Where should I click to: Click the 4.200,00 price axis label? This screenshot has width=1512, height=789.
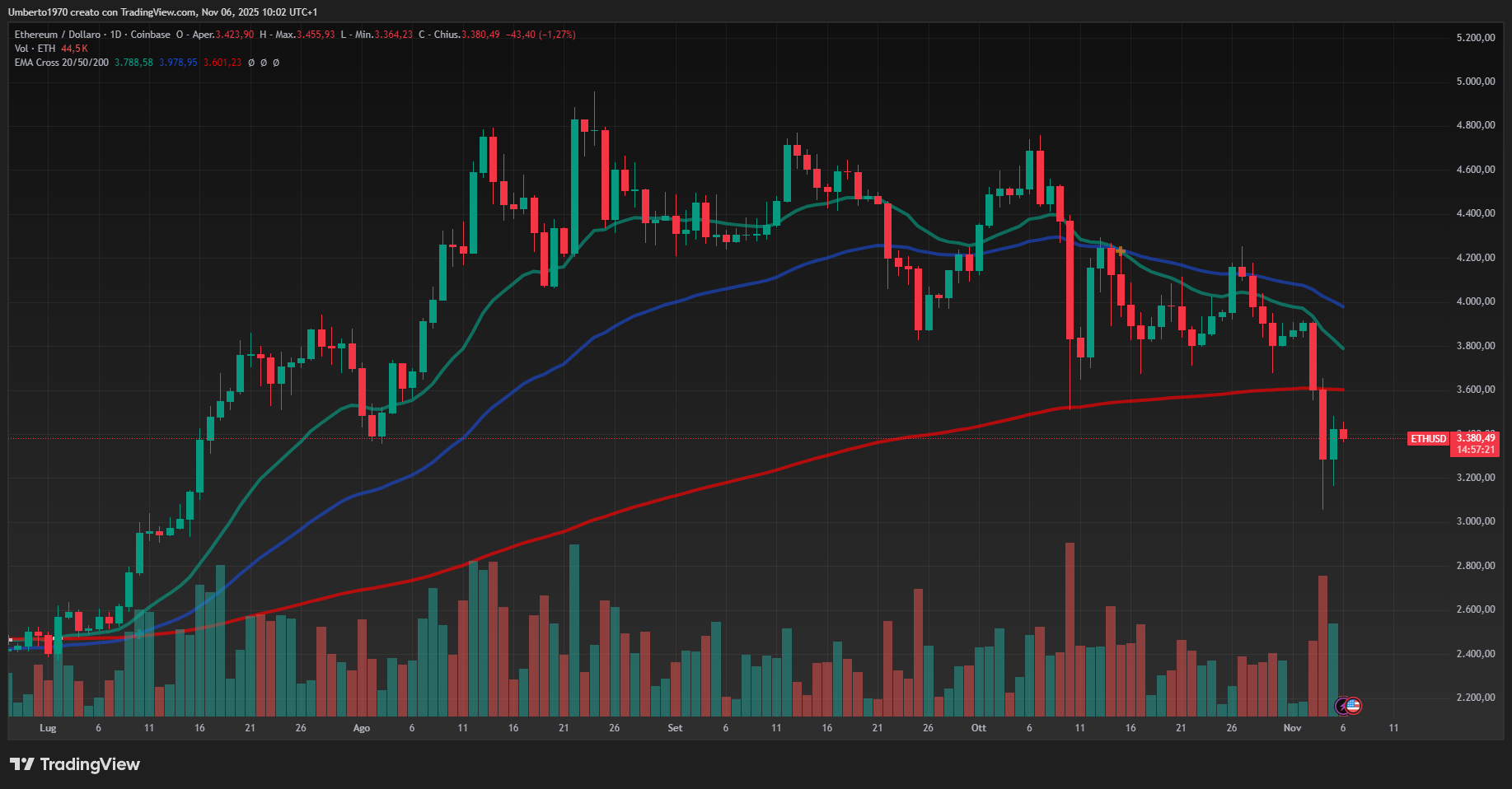coord(1476,258)
